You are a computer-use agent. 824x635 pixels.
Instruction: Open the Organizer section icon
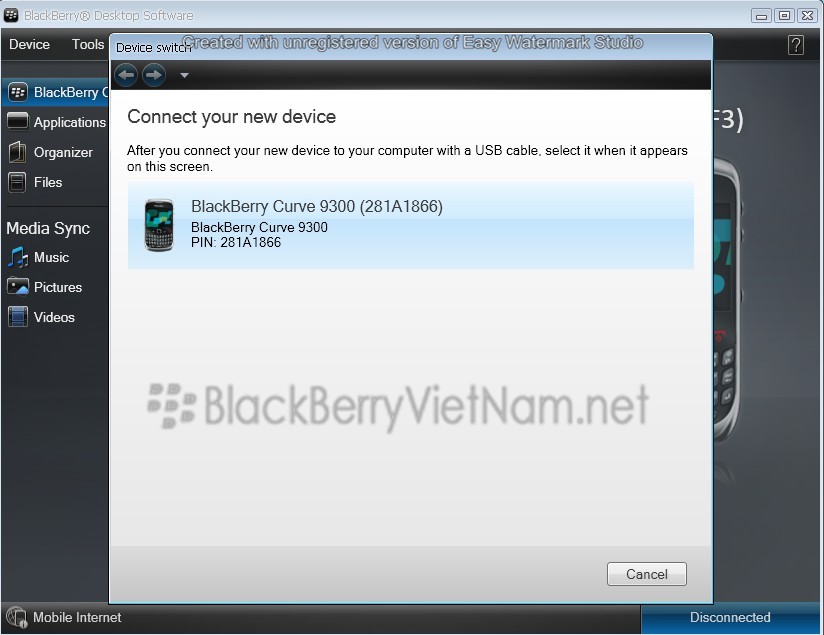[x=17, y=152]
